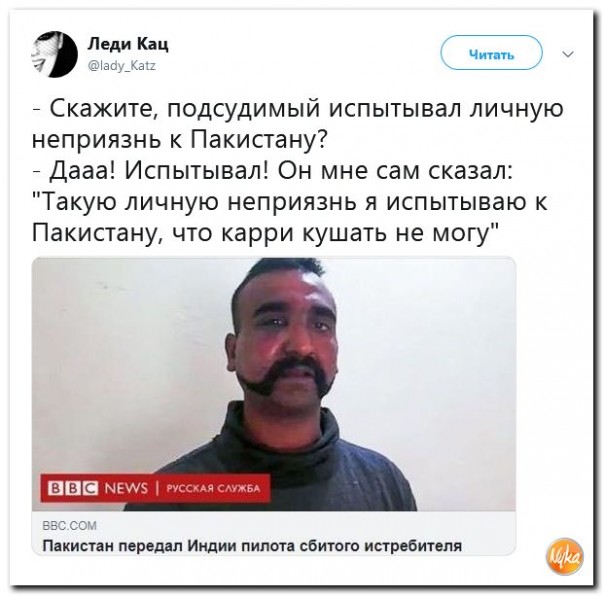
Task: Click the Русская служба label
Action: pos(213,489)
